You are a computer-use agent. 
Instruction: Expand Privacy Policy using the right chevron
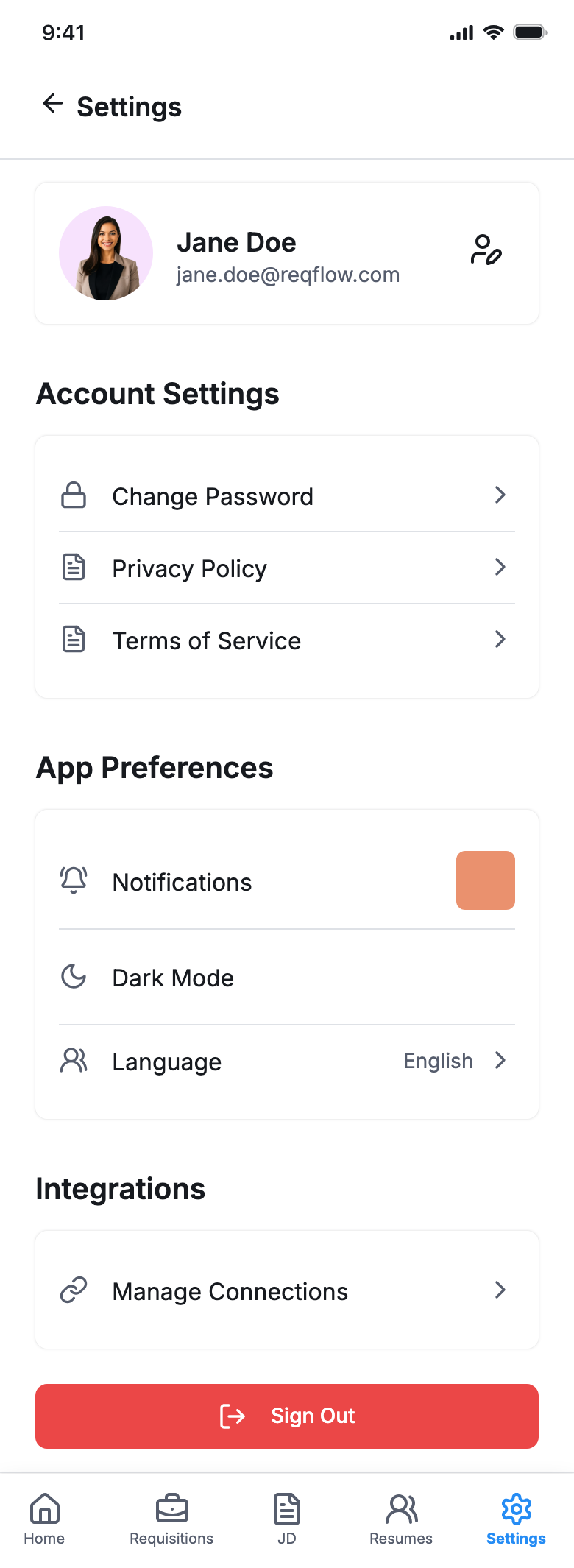point(500,568)
